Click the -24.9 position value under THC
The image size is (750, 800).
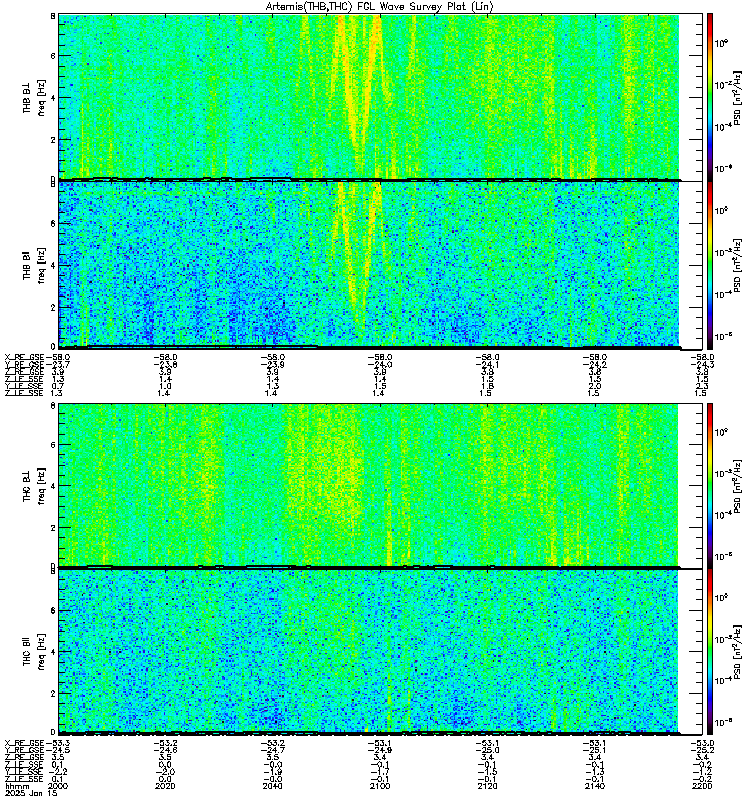[x=380, y=750]
